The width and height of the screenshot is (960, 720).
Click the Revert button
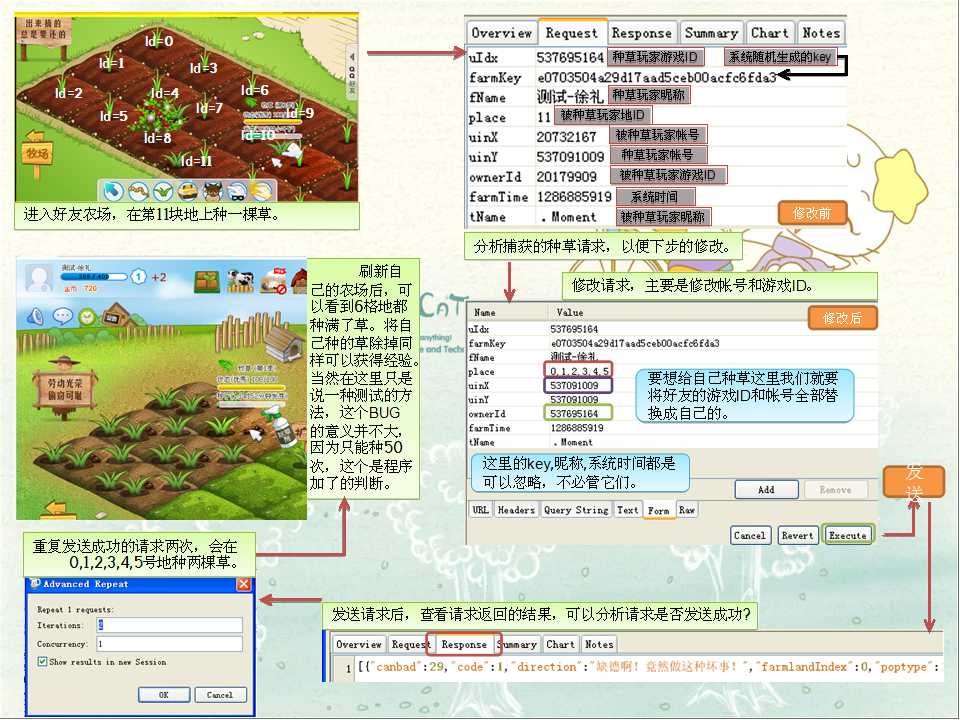(x=797, y=536)
